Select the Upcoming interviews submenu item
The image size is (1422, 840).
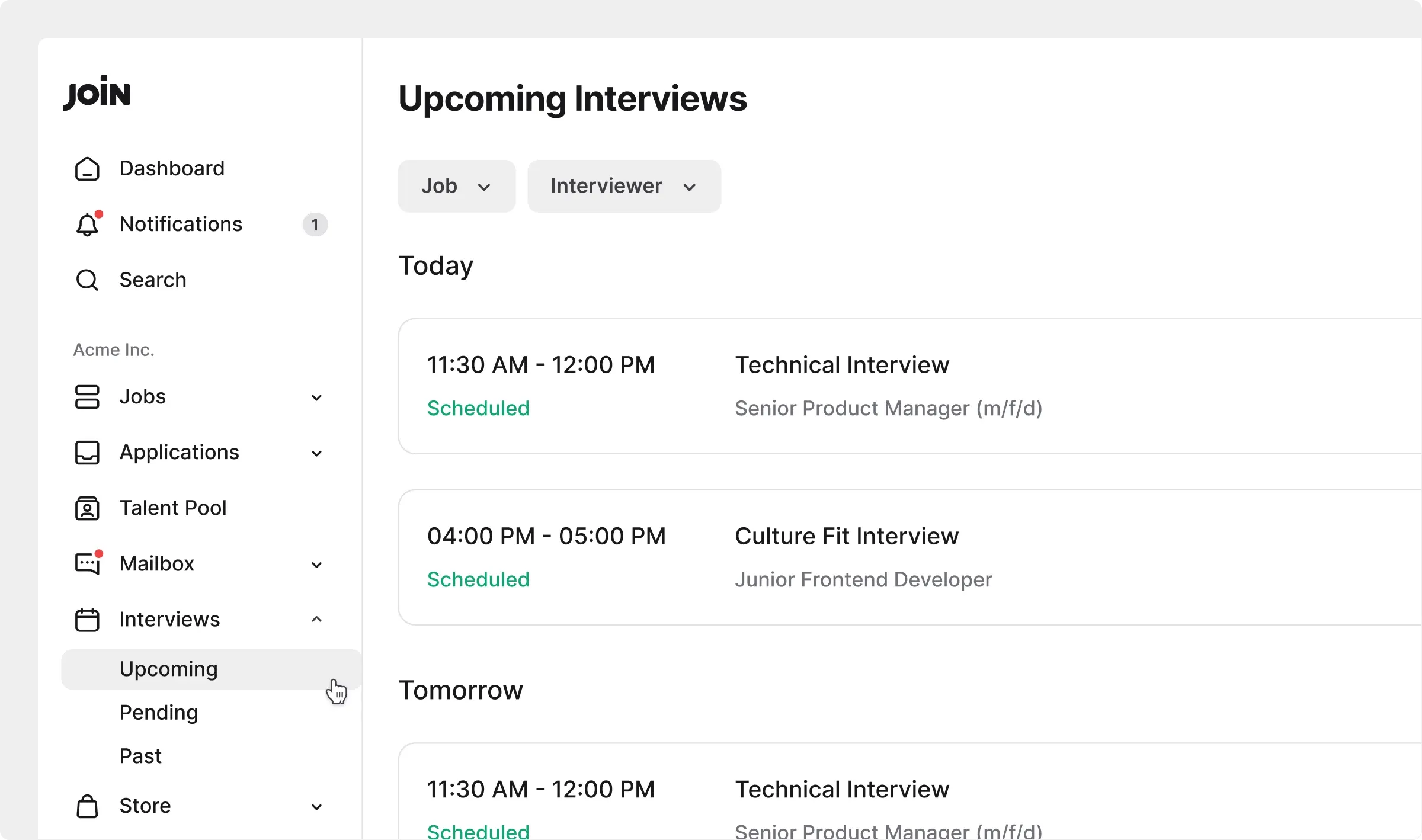pos(211,669)
